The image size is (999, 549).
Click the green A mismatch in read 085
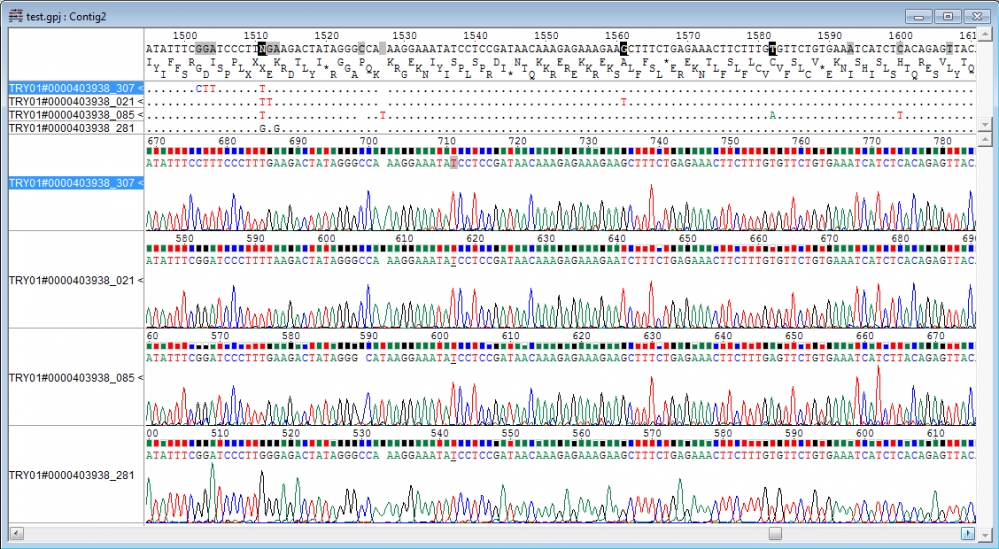pyautogui.click(x=772, y=116)
